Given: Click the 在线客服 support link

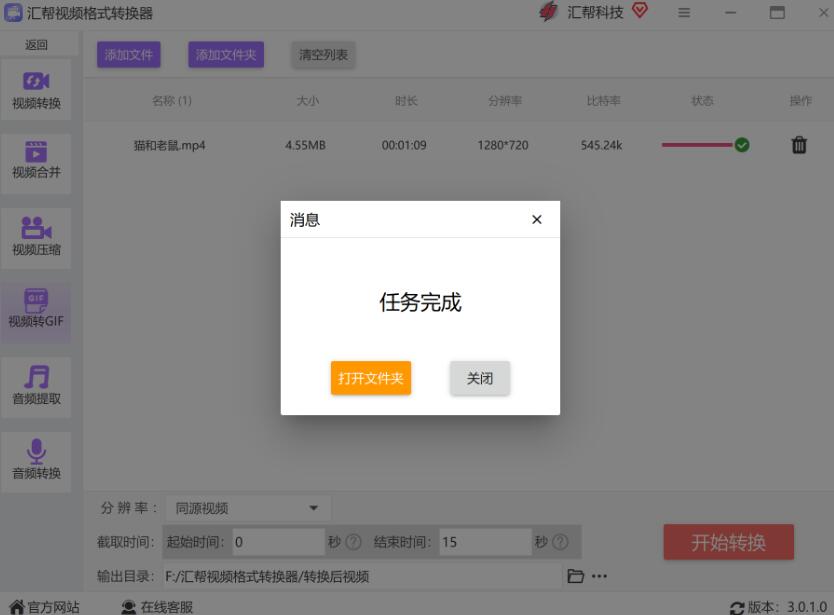Looking at the screenshot, I should [157, 606].
